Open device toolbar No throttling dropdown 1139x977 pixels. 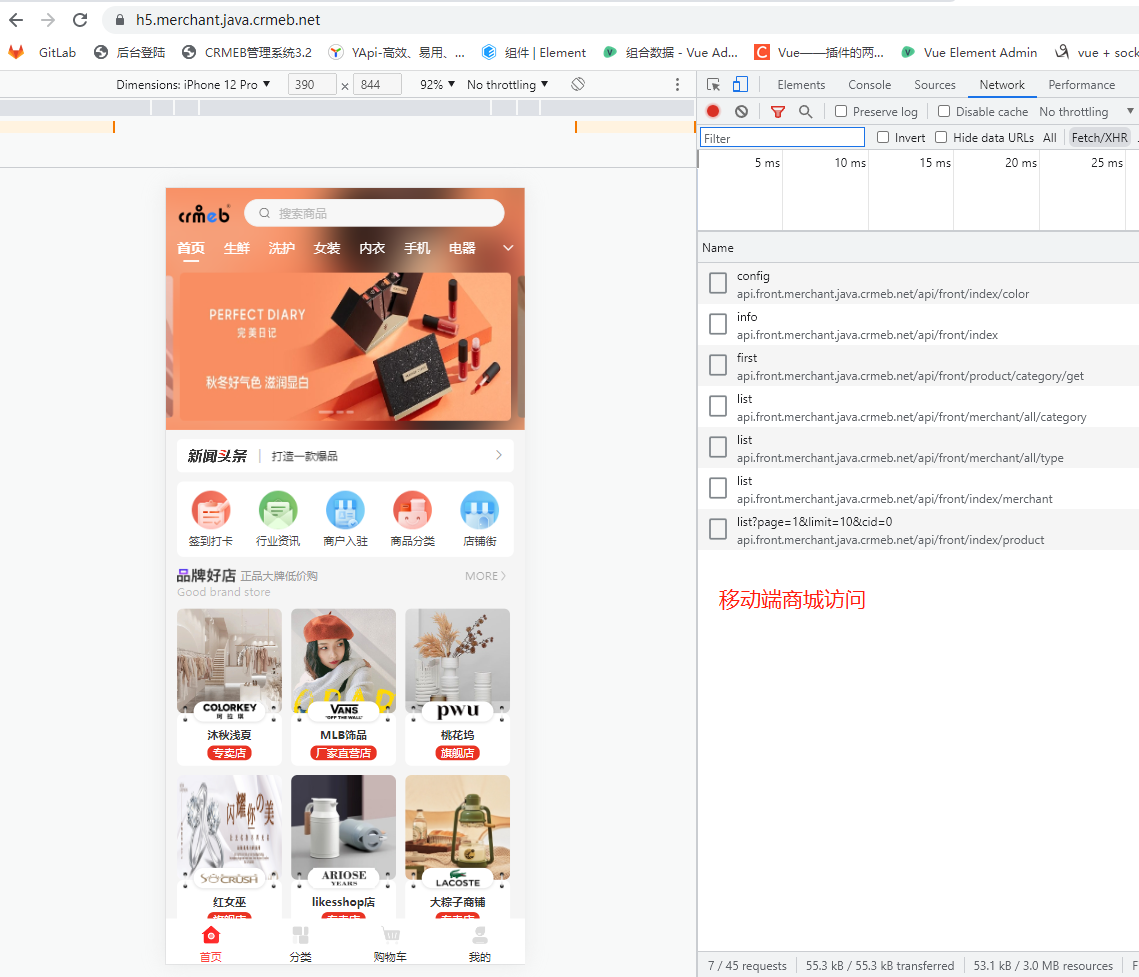508,84
